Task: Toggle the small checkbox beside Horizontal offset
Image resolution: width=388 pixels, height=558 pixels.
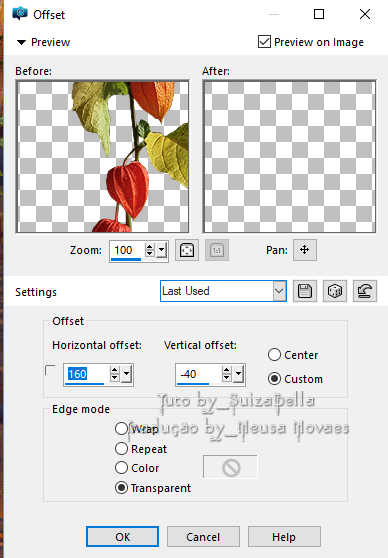Action: tap(51, 370)
